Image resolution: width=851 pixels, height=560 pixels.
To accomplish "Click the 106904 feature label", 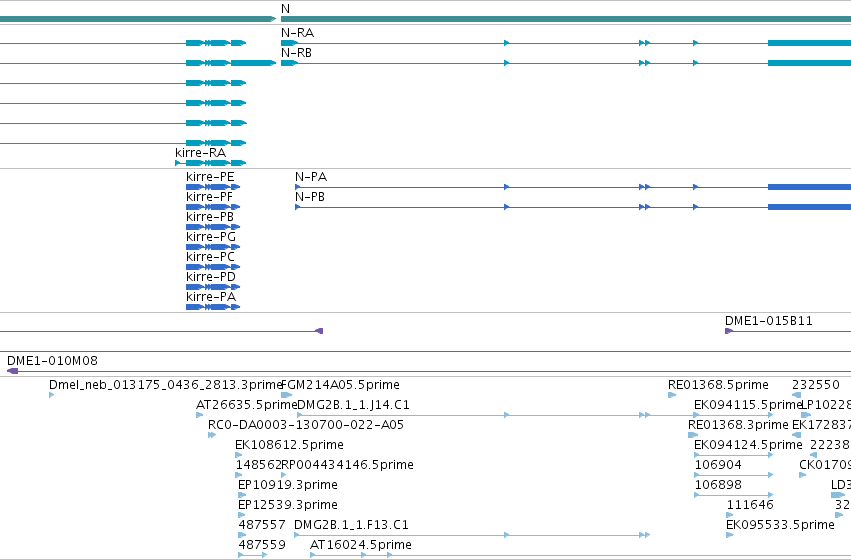I will pos(718,465).
